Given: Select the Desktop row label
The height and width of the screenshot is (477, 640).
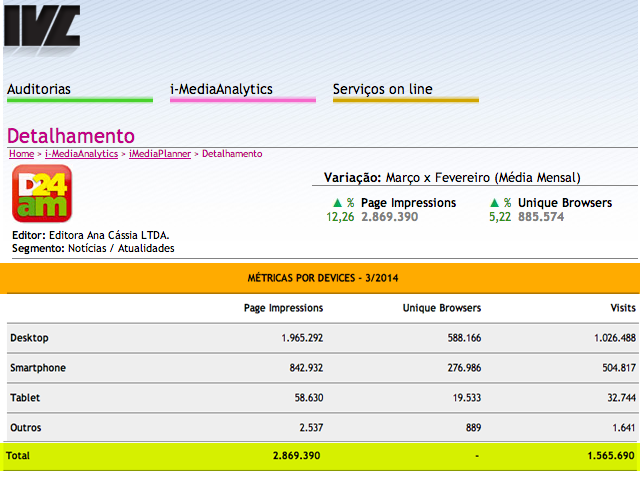Looking at the screenshot, I should click(29, 338).
